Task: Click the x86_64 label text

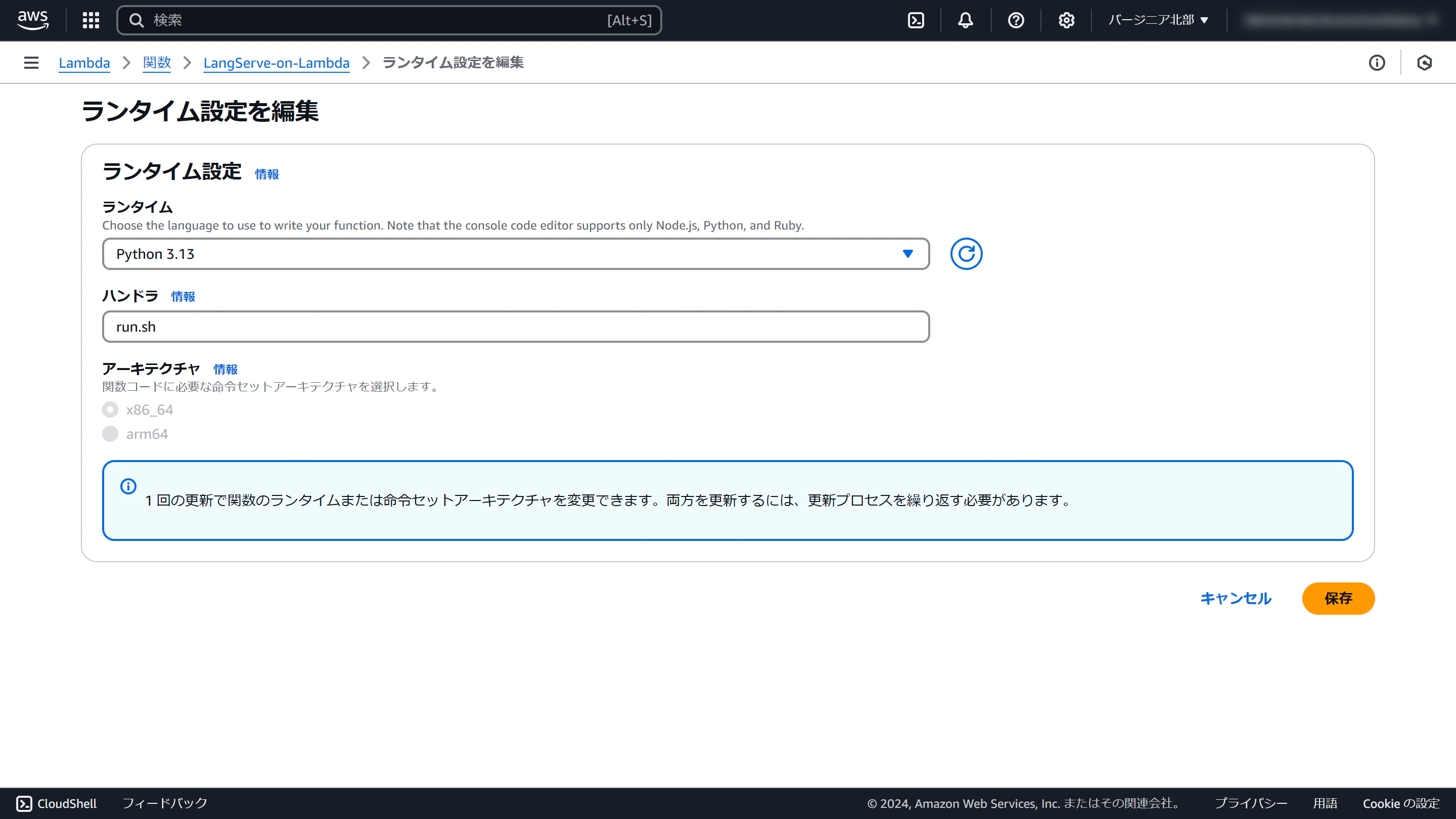Action: pos(149,409)
